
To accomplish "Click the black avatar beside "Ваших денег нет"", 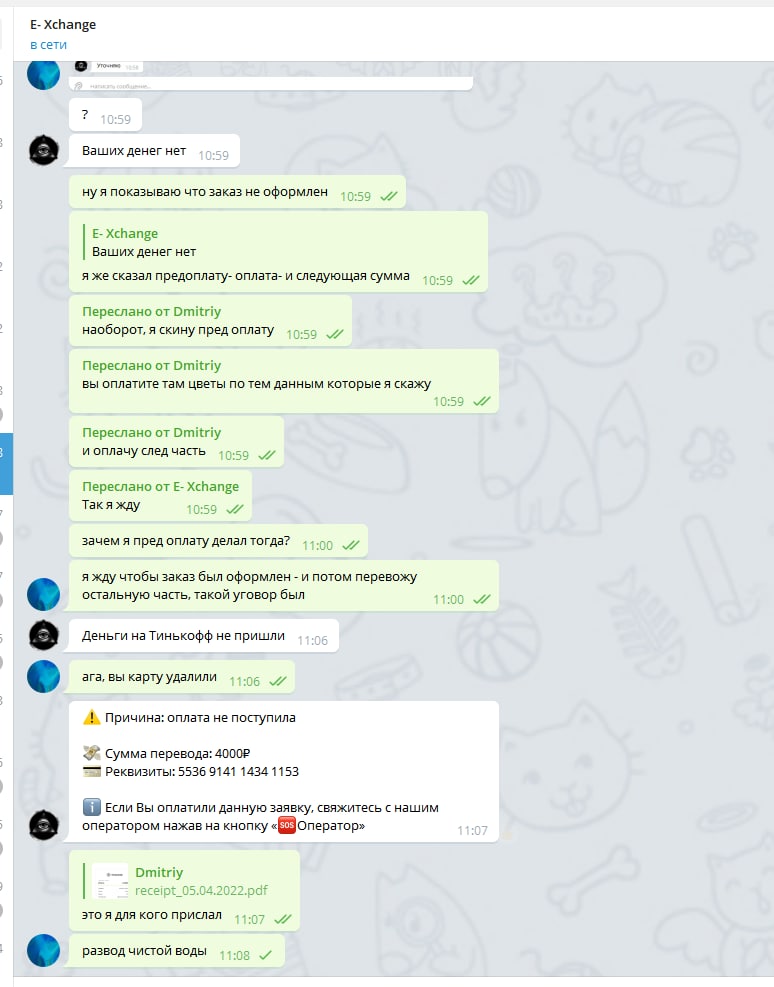I will pyautogui.click(x=43, y=150).
